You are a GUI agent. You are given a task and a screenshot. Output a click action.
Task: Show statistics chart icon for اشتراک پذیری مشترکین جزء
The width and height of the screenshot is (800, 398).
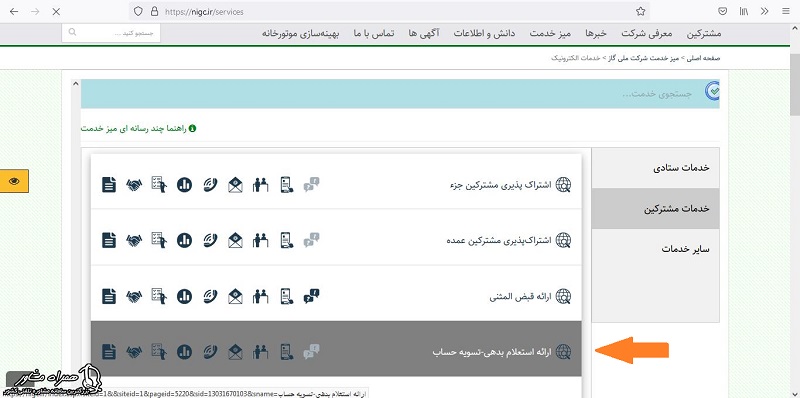pyautogui.click(x=184, y=184)
